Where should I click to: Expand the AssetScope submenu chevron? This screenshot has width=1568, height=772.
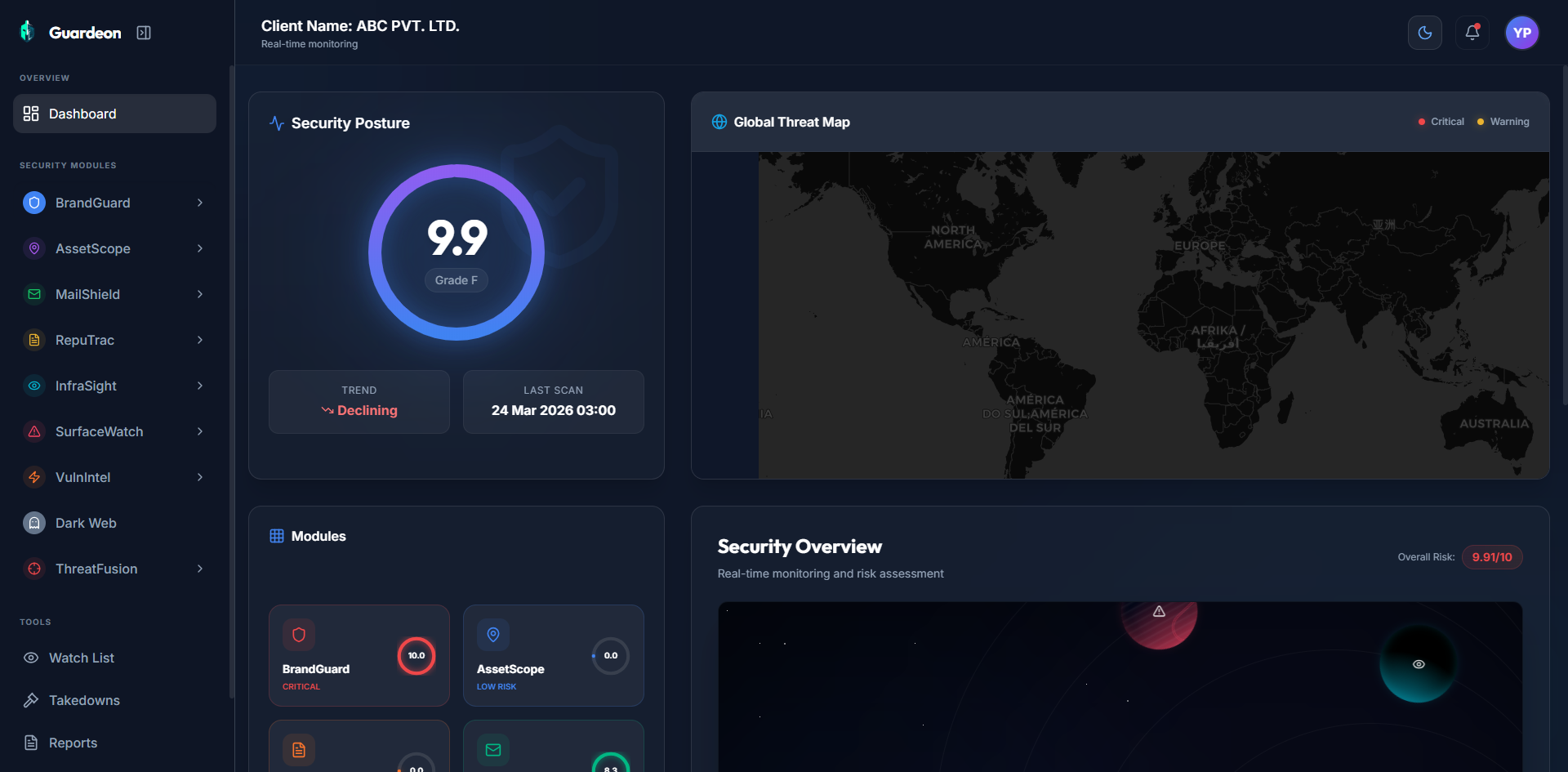200,248
